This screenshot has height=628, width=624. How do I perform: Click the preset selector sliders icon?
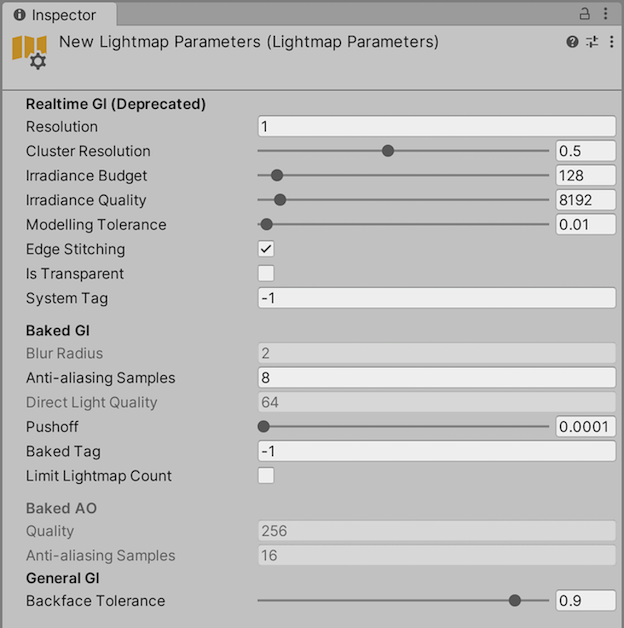pyautogui.click(x=591, y=42)
